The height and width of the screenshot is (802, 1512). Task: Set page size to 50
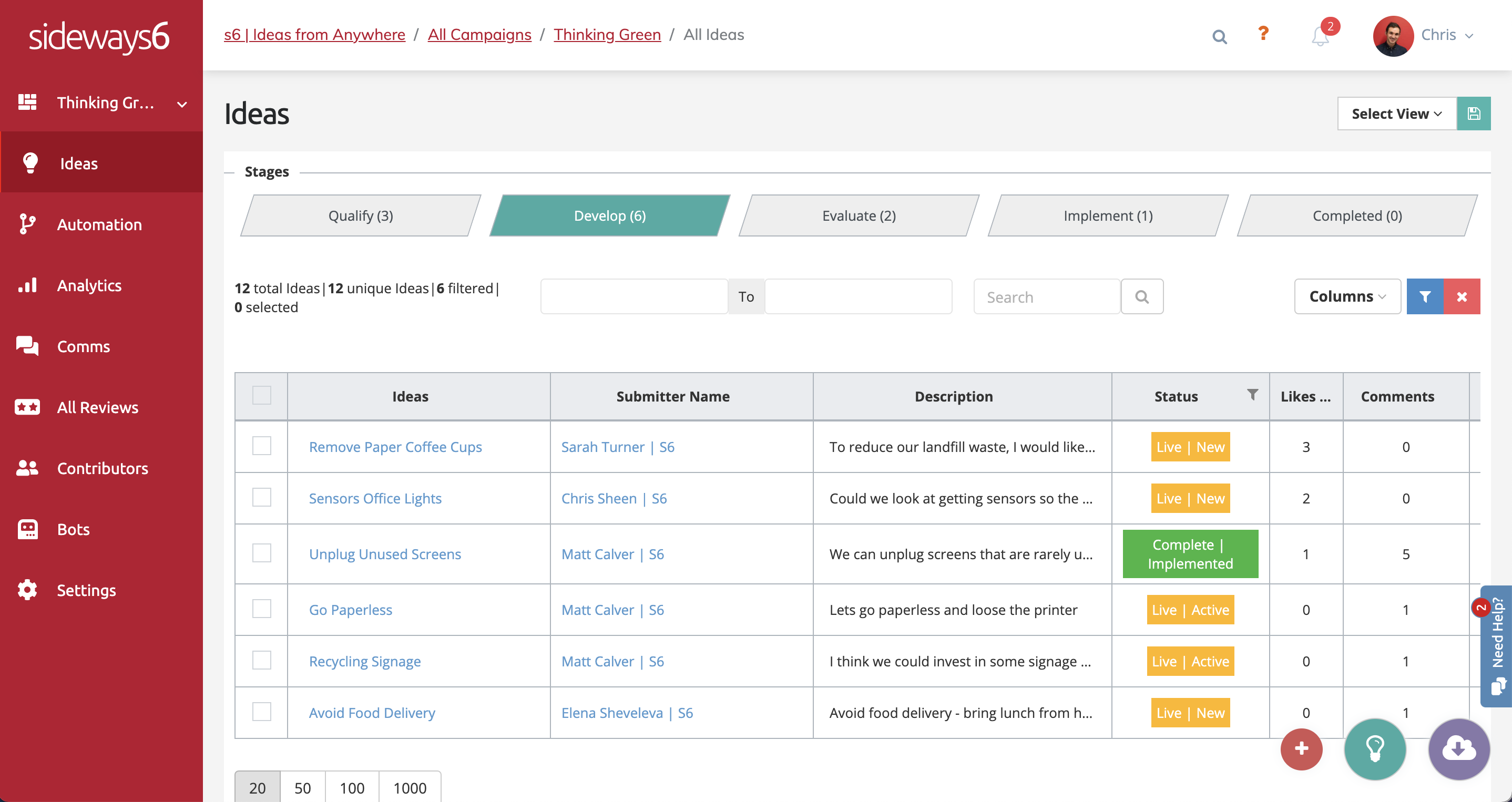coord(302,787)
